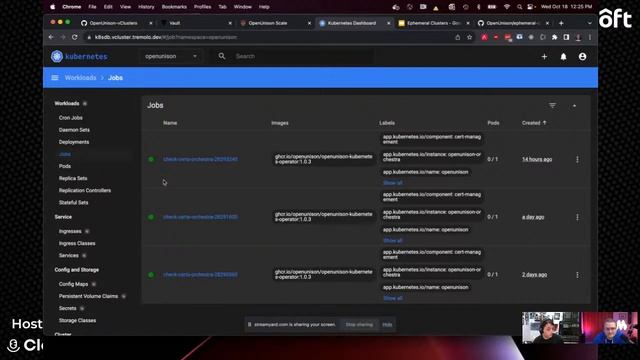Open actions menu for 2 days ago job
The image size is (640, 360).
click(577, 275)
